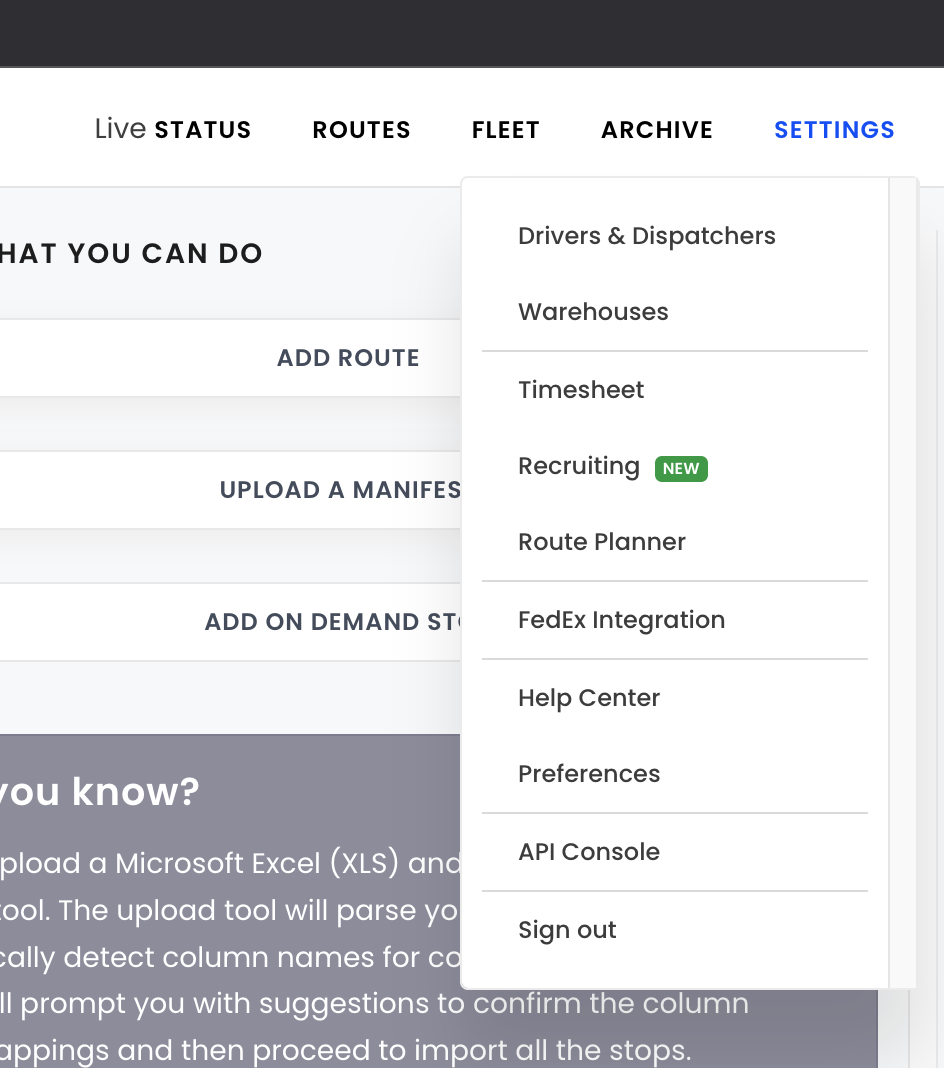Select Drivers & Dispatchers from the menu

click(646, 236)
